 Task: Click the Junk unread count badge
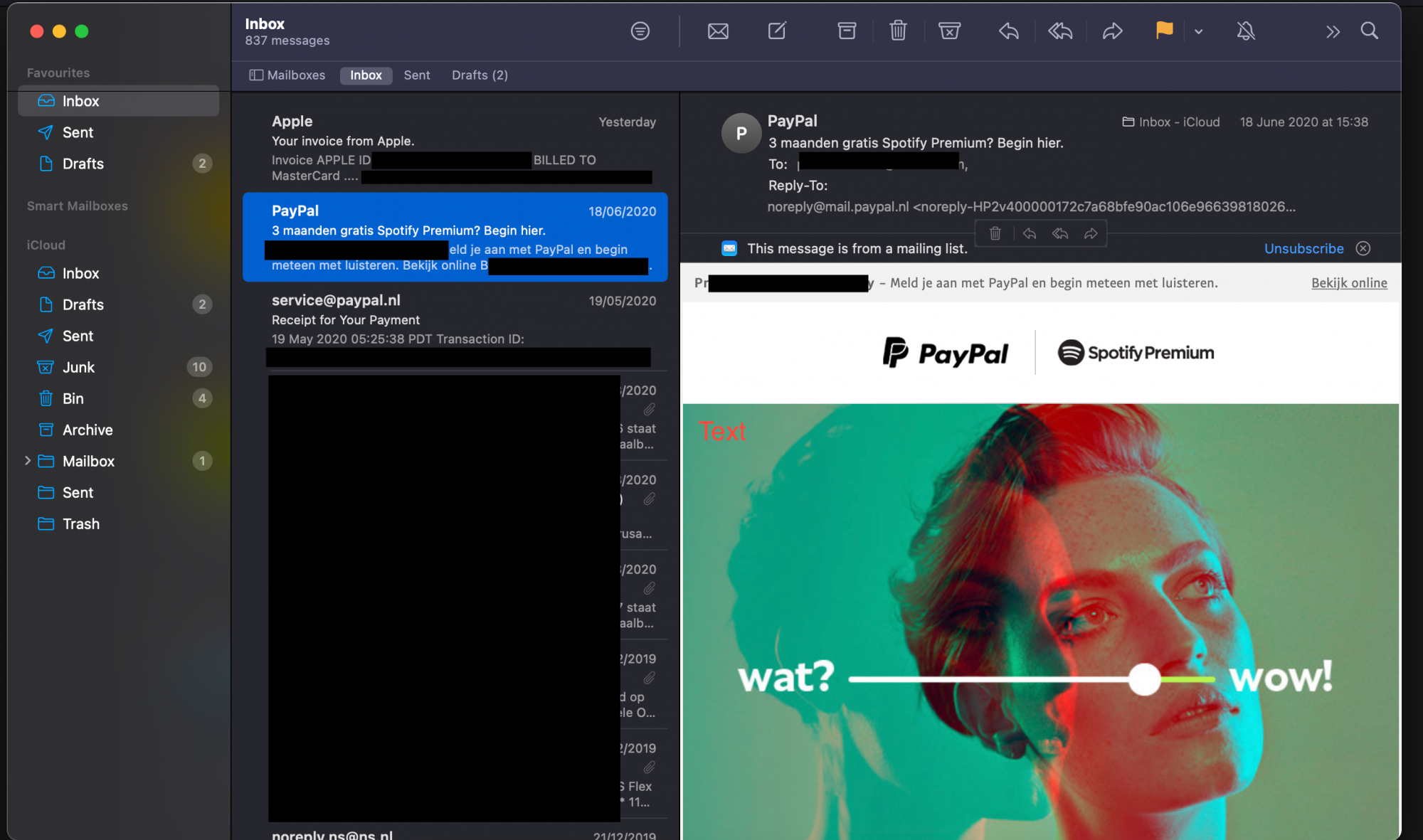199,367
